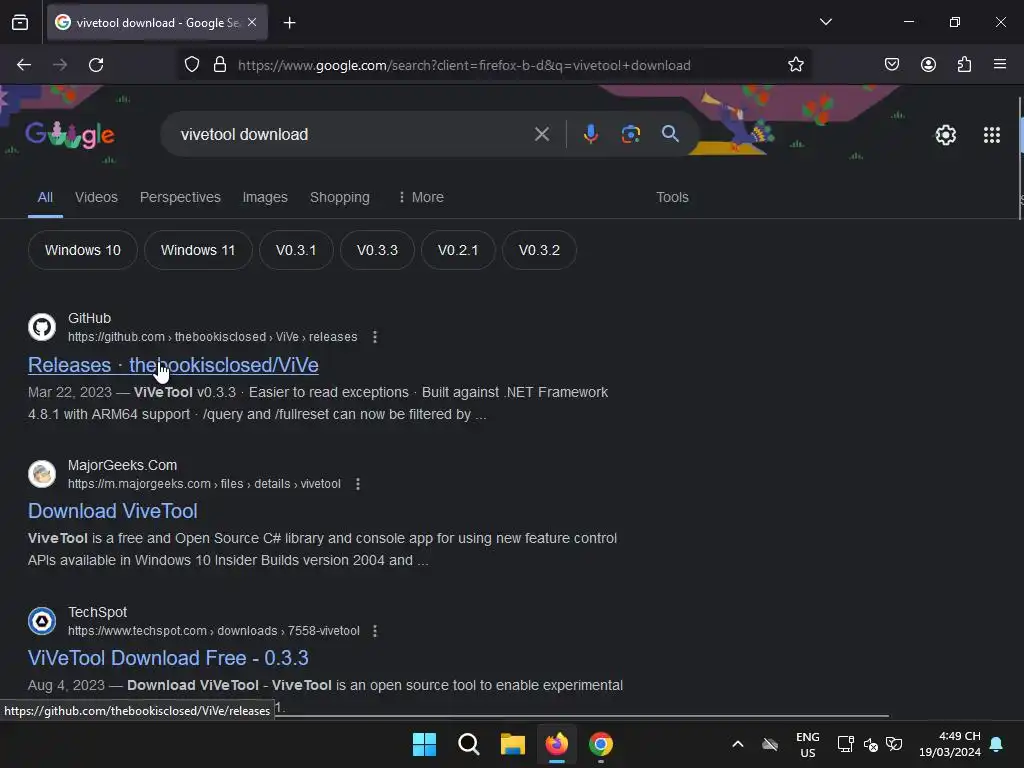Open ViVeTool Download Free 0.3.3 link
Viewport: 1024px width, 768px height.
tap(168, 658)
